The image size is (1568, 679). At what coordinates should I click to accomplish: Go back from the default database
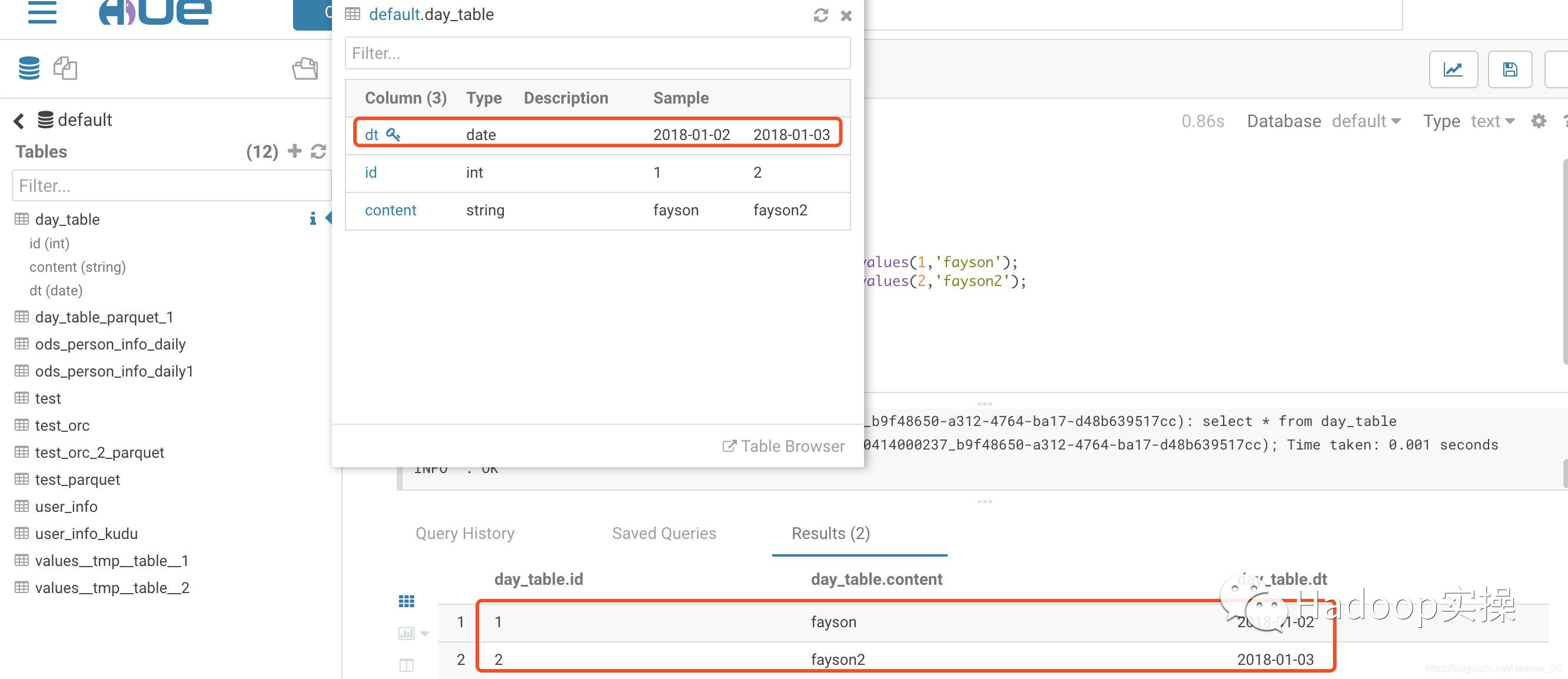click(x=19, y=121)
